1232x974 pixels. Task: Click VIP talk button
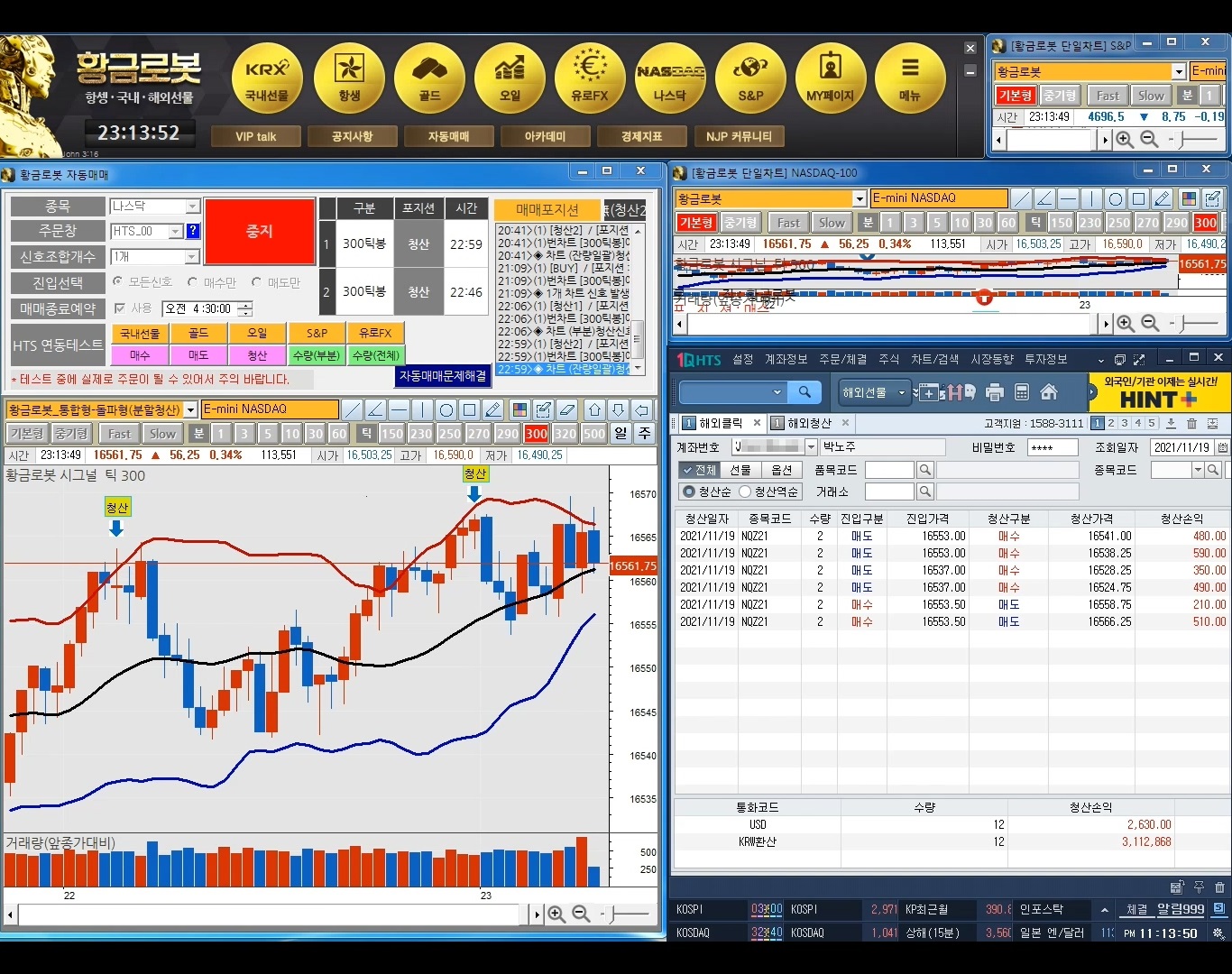pyautogui.click(x=256, y=136)
